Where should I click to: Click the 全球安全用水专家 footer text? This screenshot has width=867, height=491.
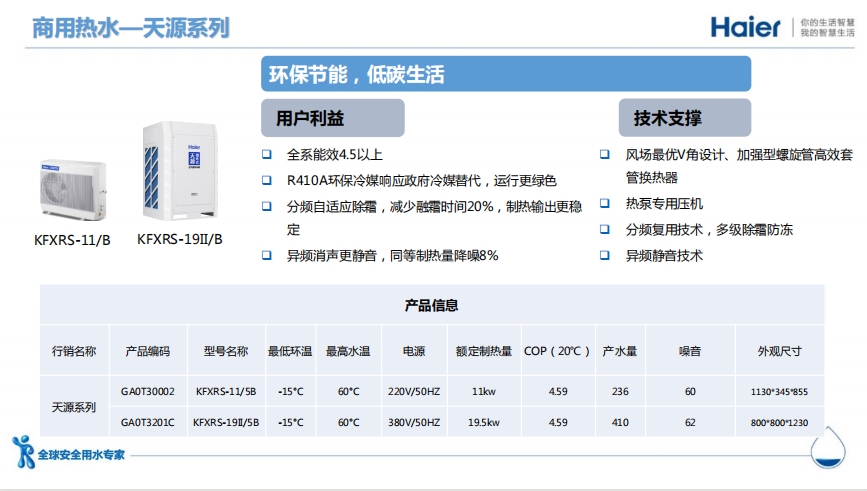click(x=81, y=453)
